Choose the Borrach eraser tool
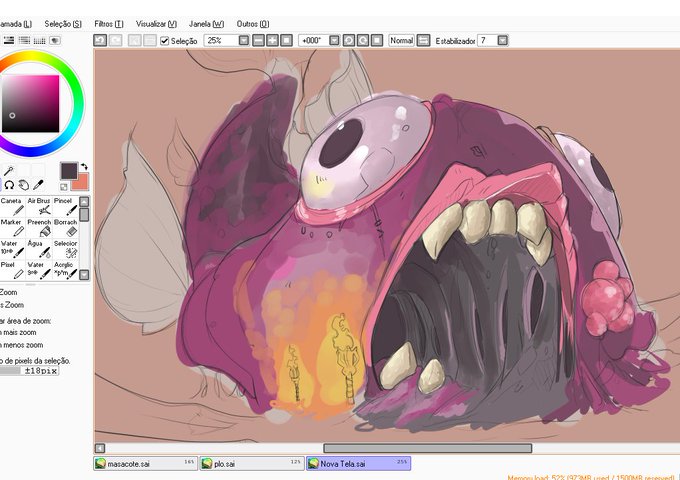The height and width of the screenshot is (480, 680). [65, 228]
